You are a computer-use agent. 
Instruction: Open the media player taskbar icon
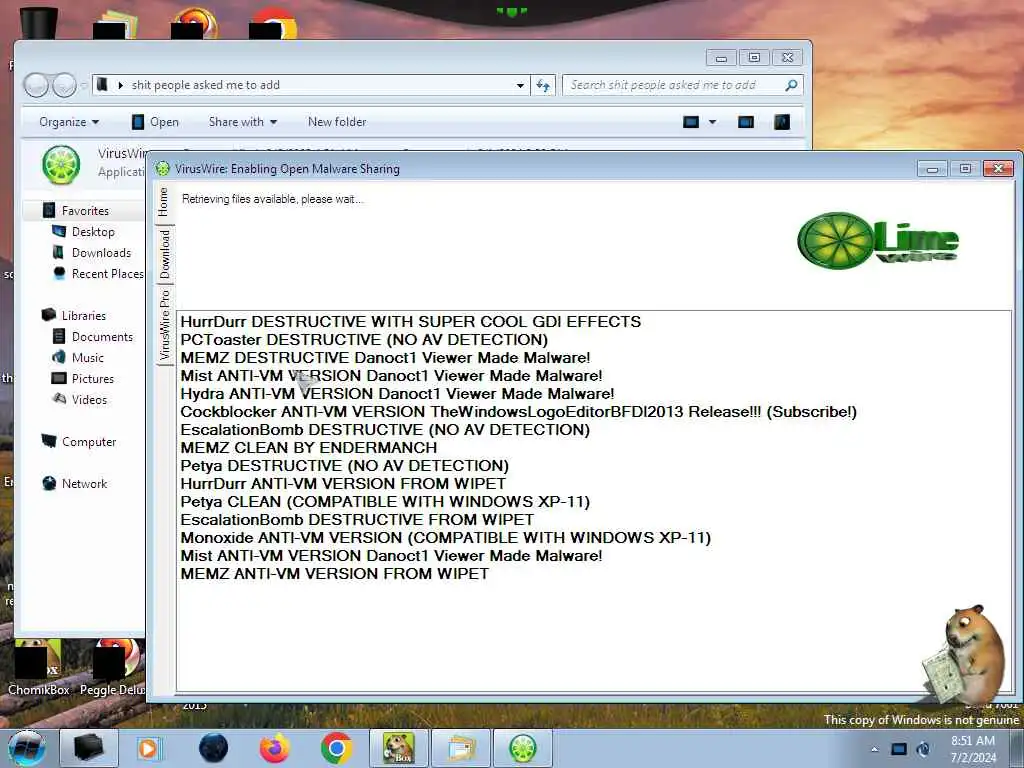149,748
